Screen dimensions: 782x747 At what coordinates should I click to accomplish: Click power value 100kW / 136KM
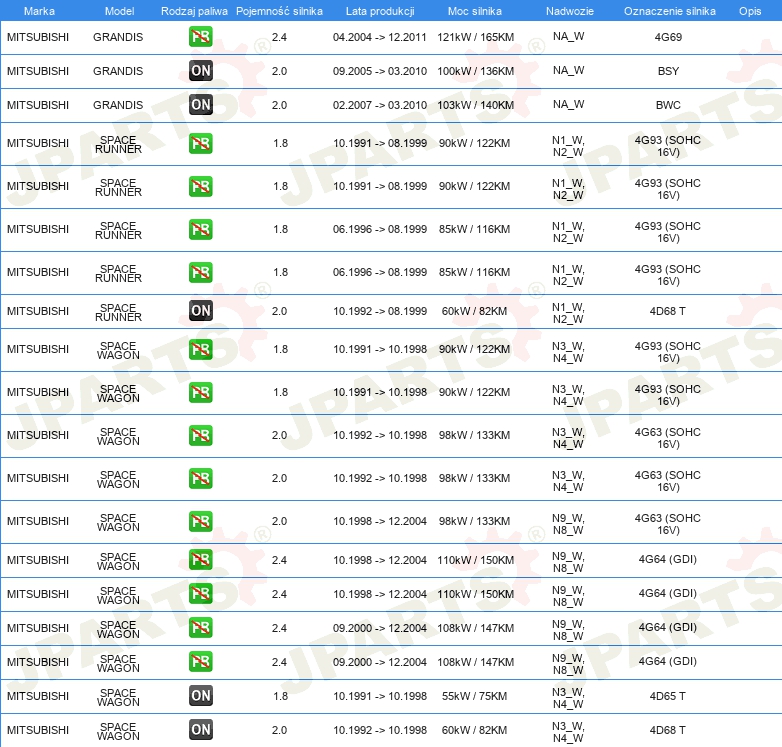(x=475, y=71)
